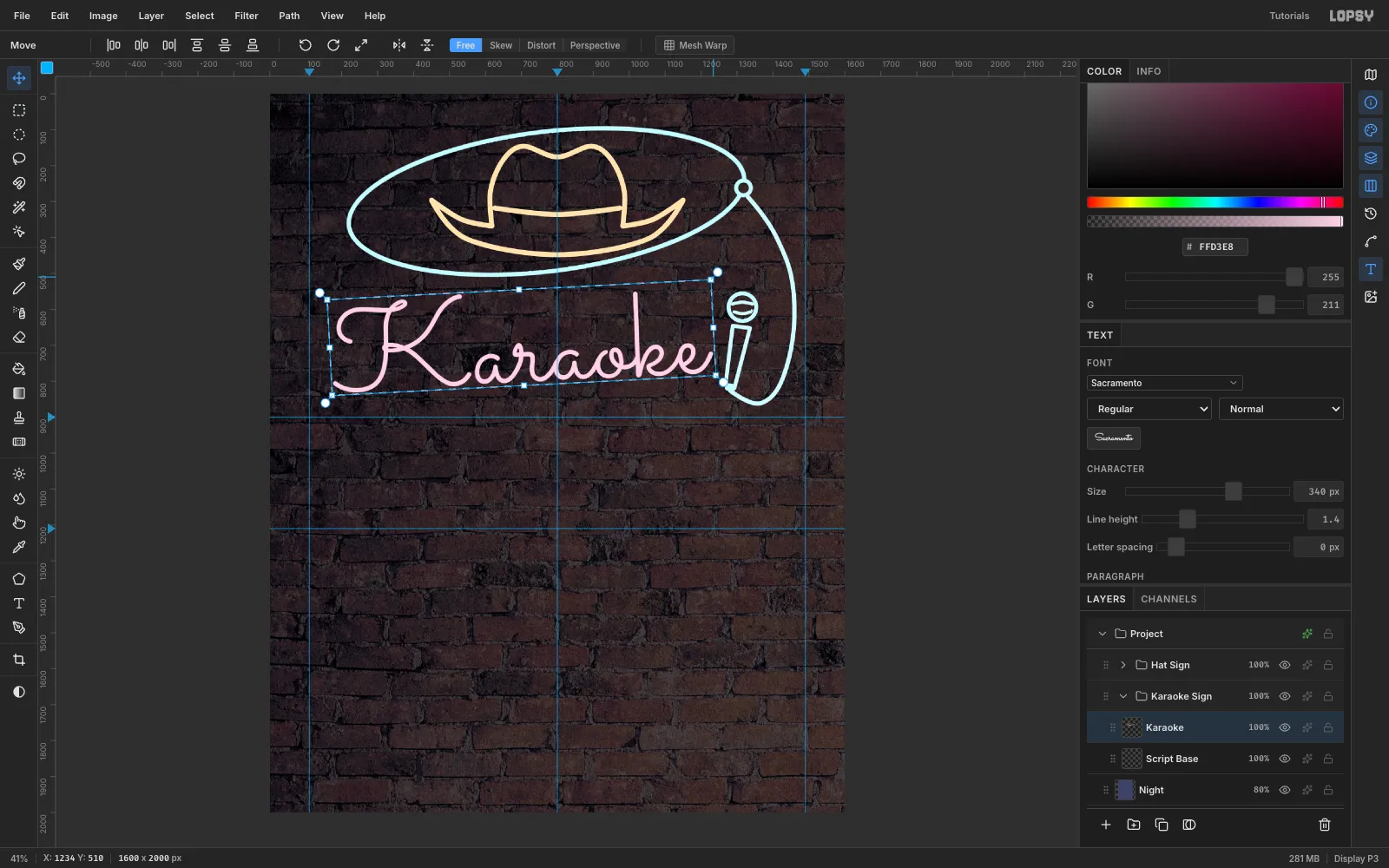
Task: Collapse the Karaoke Sign group
Action: pos(1123,696)
